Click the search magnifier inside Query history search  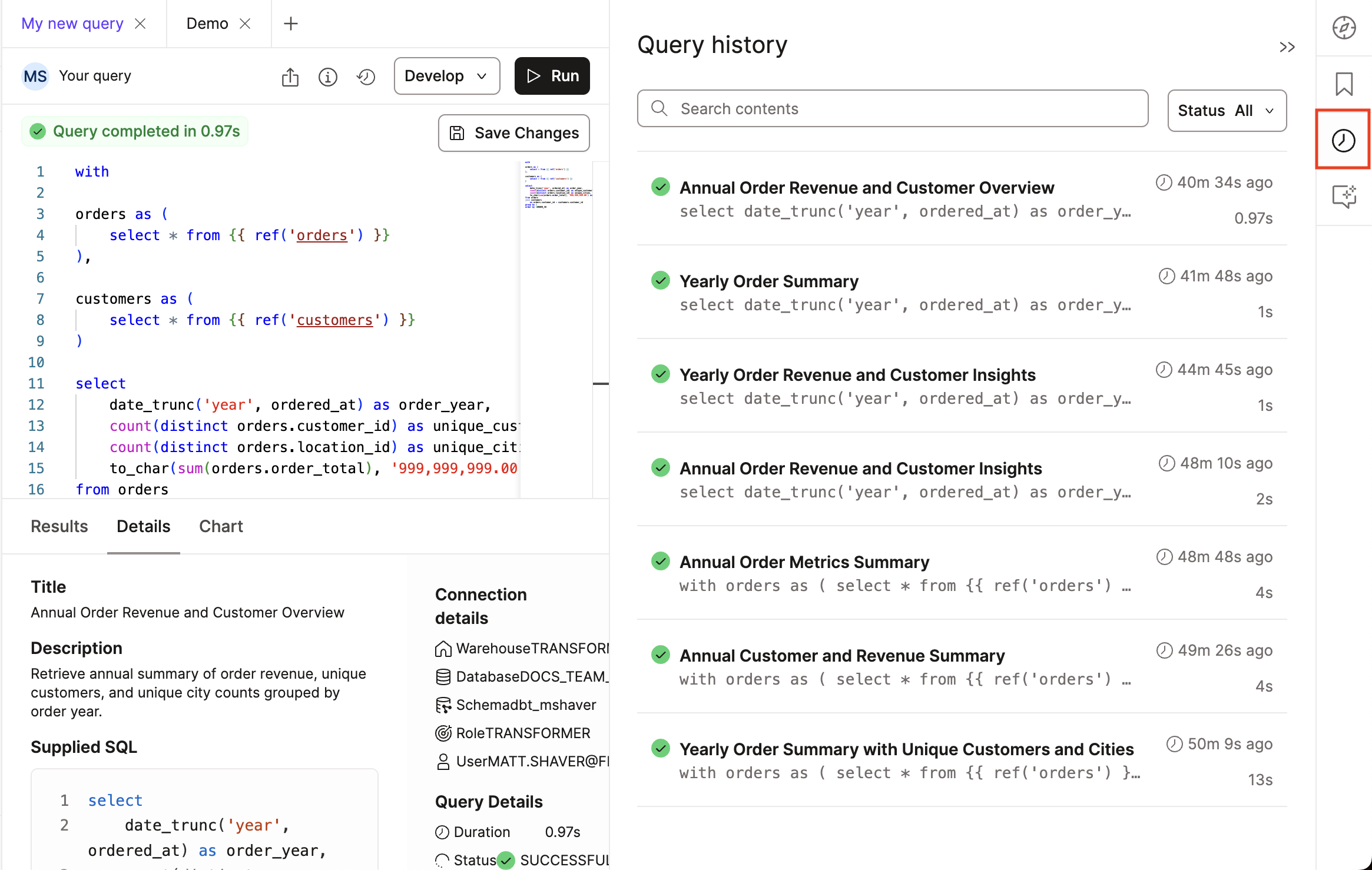[660, 108]
